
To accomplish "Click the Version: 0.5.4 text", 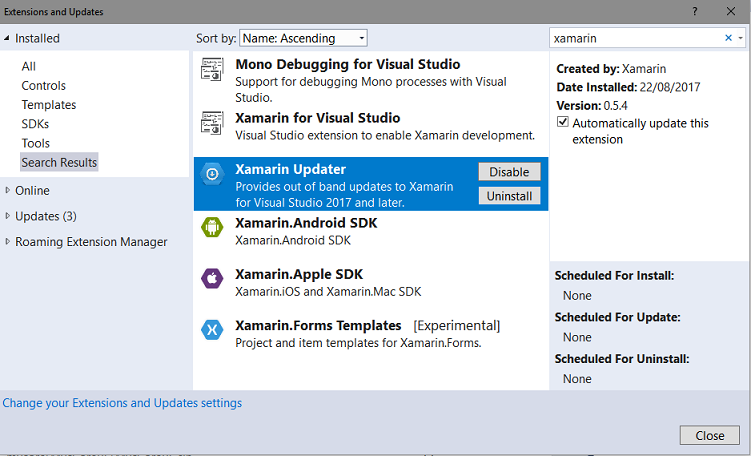I will (592, 105).
